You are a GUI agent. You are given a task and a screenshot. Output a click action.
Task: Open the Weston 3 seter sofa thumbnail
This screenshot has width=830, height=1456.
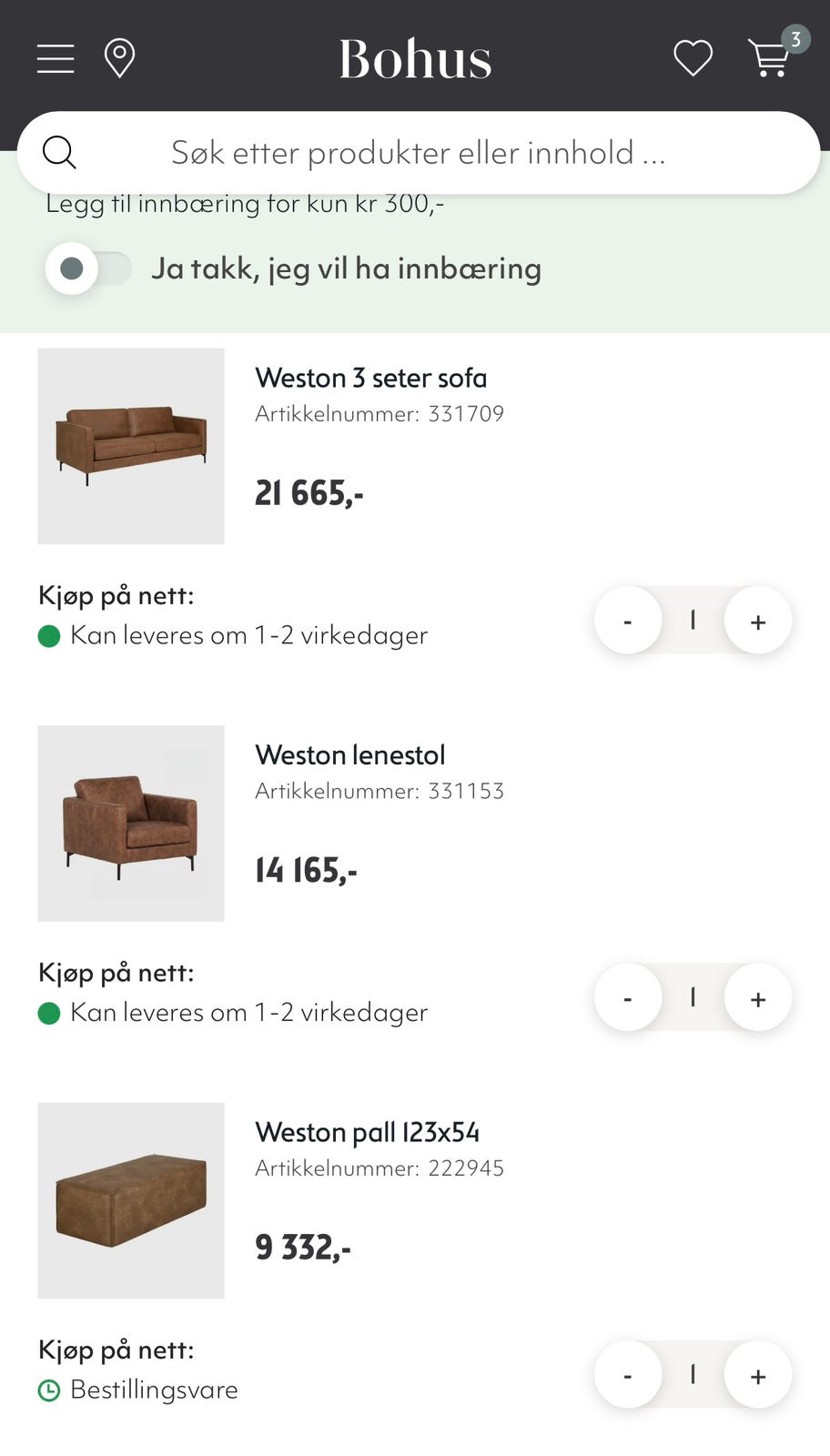pos(131,446)
